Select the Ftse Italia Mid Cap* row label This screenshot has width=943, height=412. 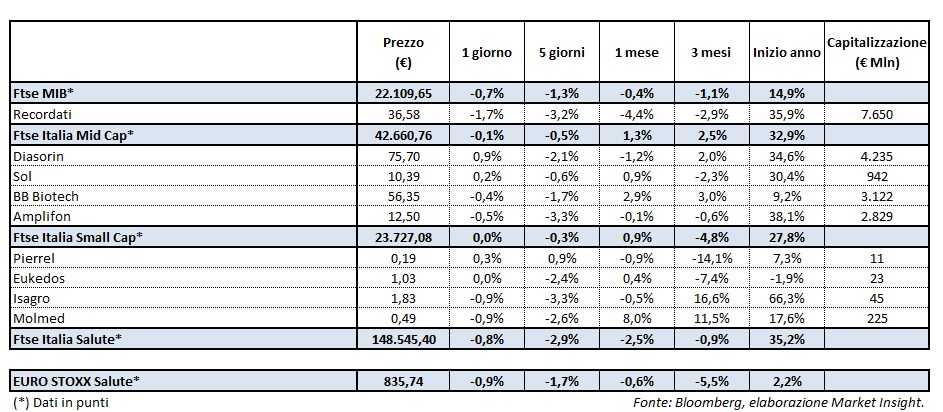click(76, 134)
